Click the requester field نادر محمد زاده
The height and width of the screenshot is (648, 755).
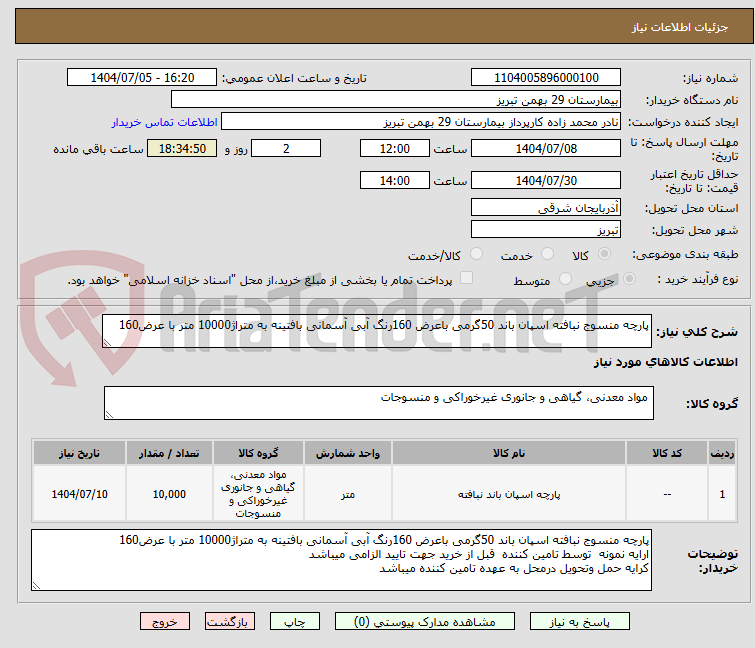421,122
